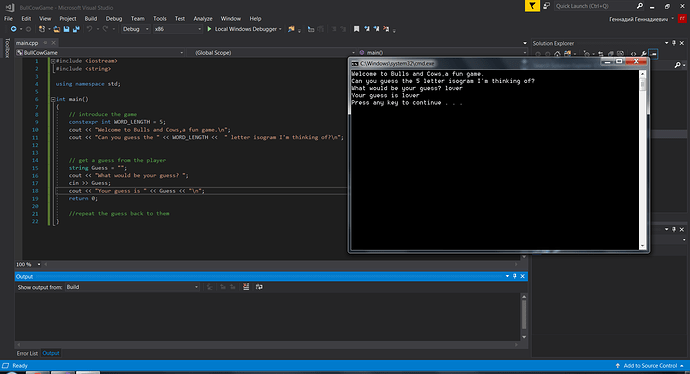Open the Team menu
This screenshot has height=374, width=690.
(137, 18)
